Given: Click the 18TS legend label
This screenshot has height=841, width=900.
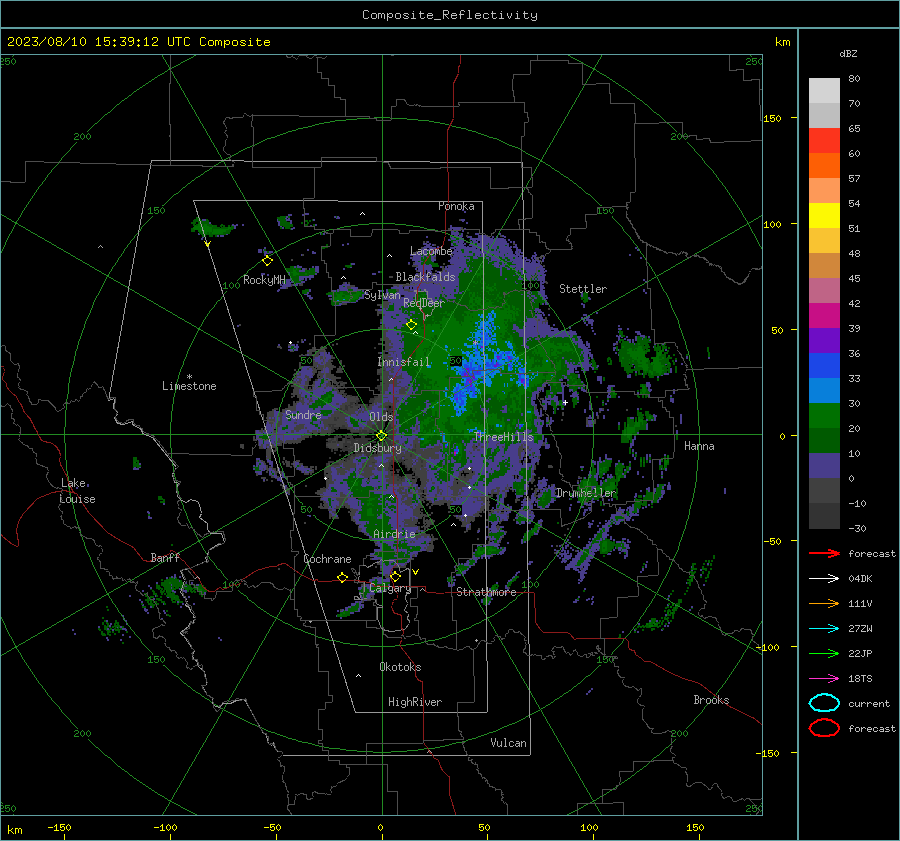Looking at the screenshot, I should click(860, 678).
